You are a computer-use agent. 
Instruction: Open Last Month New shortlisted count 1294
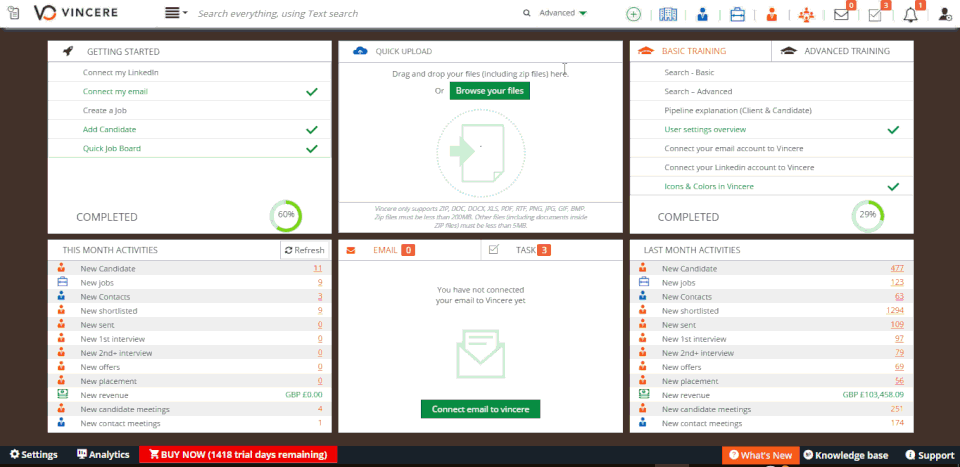[894, 311]
